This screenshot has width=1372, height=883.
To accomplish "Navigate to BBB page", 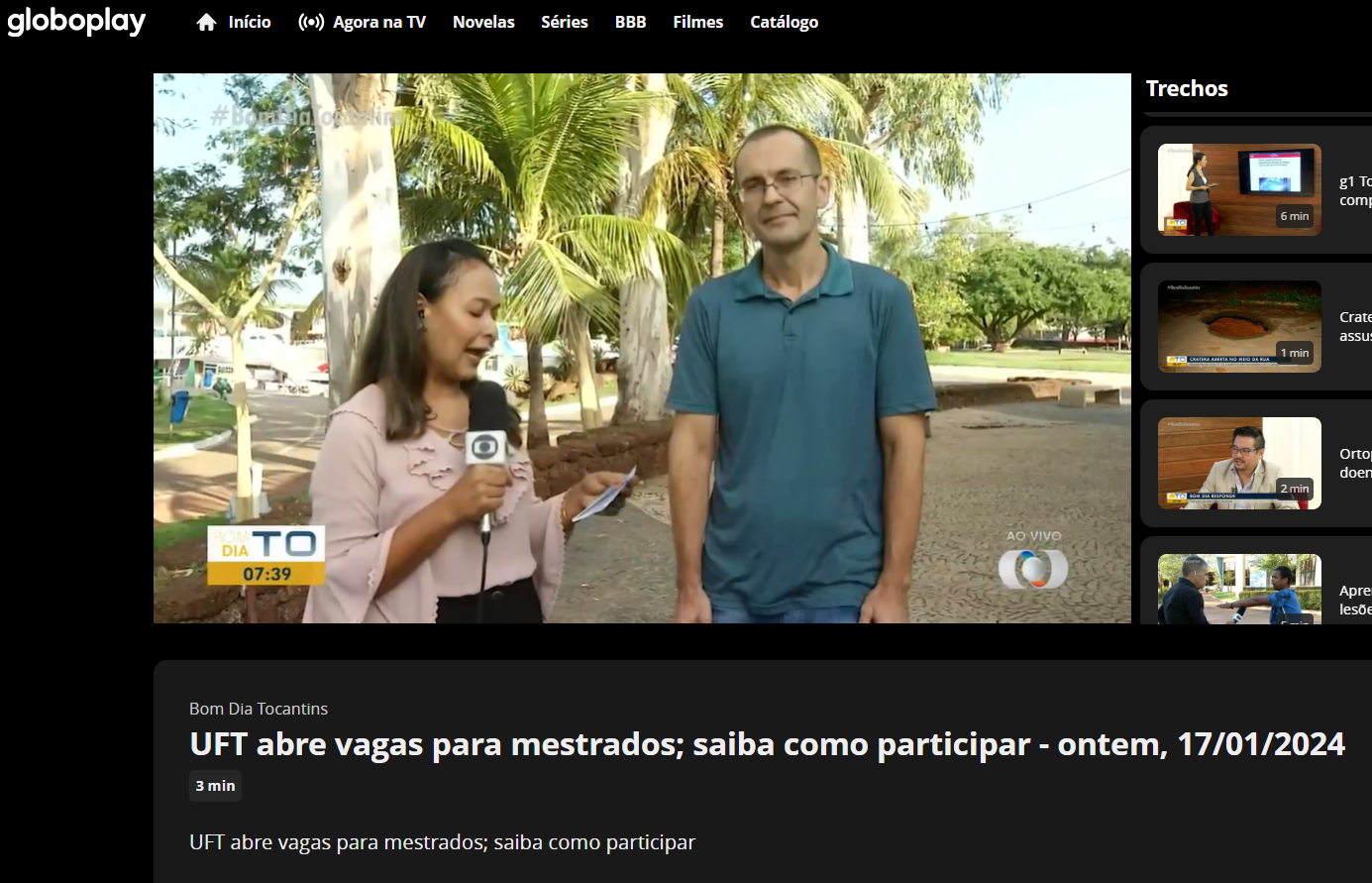I will 630,22.
